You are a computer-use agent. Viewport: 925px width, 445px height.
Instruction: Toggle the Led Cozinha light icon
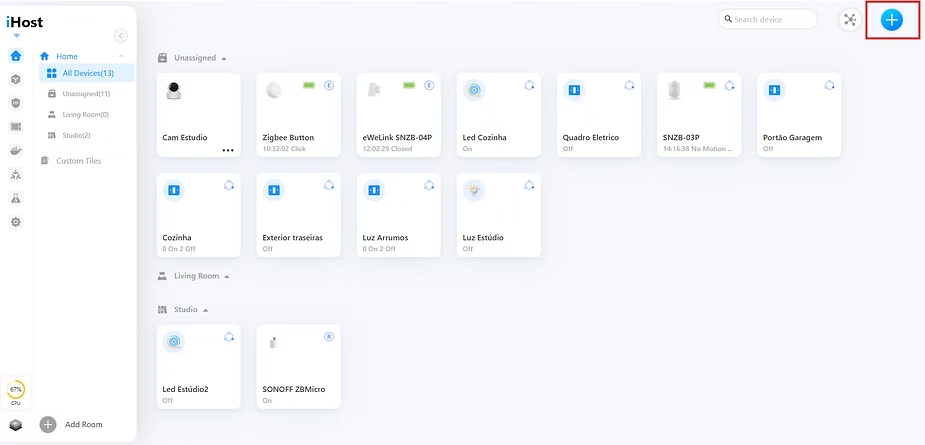(x=474, y=90)
